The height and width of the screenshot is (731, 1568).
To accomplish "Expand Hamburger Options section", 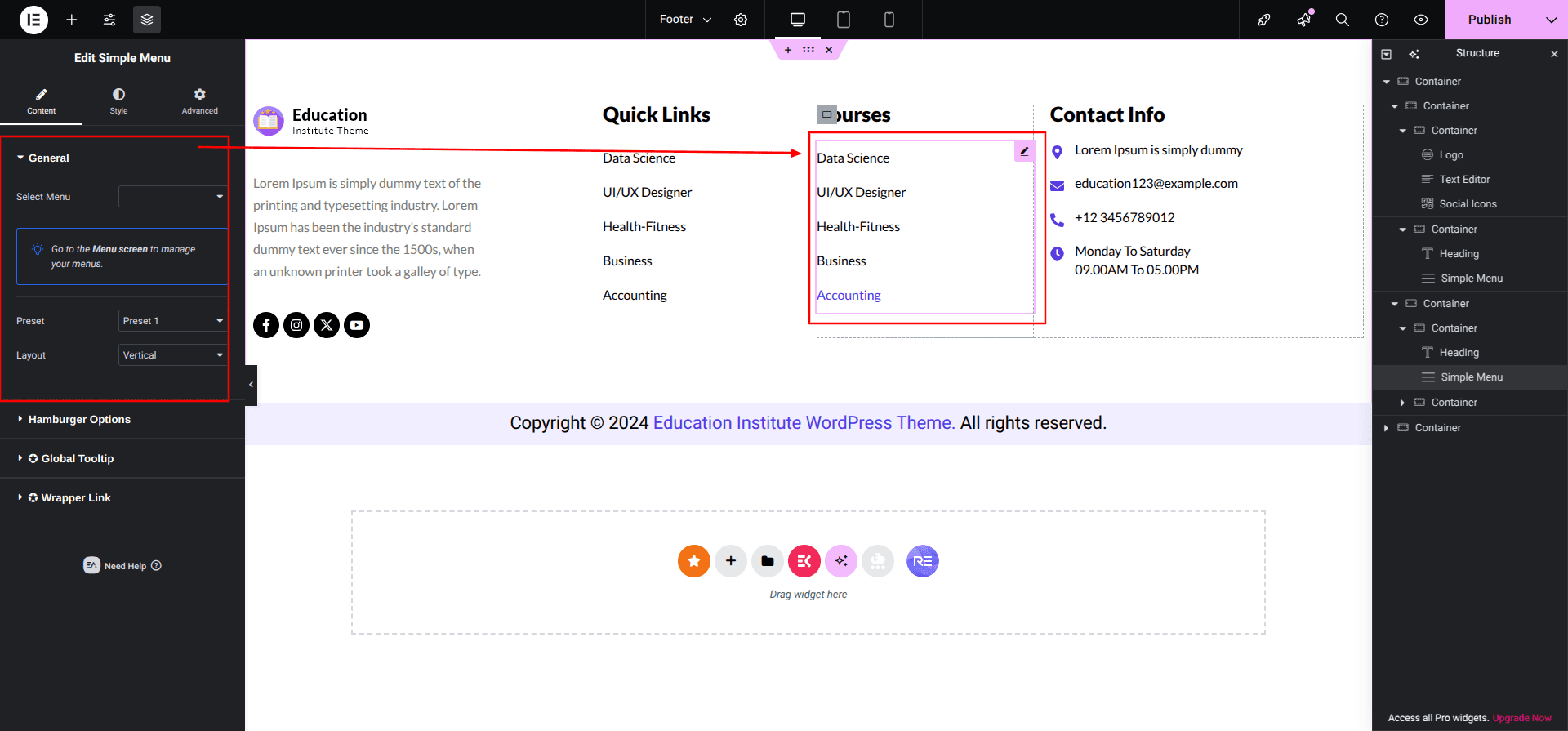I will coord(122,419).
